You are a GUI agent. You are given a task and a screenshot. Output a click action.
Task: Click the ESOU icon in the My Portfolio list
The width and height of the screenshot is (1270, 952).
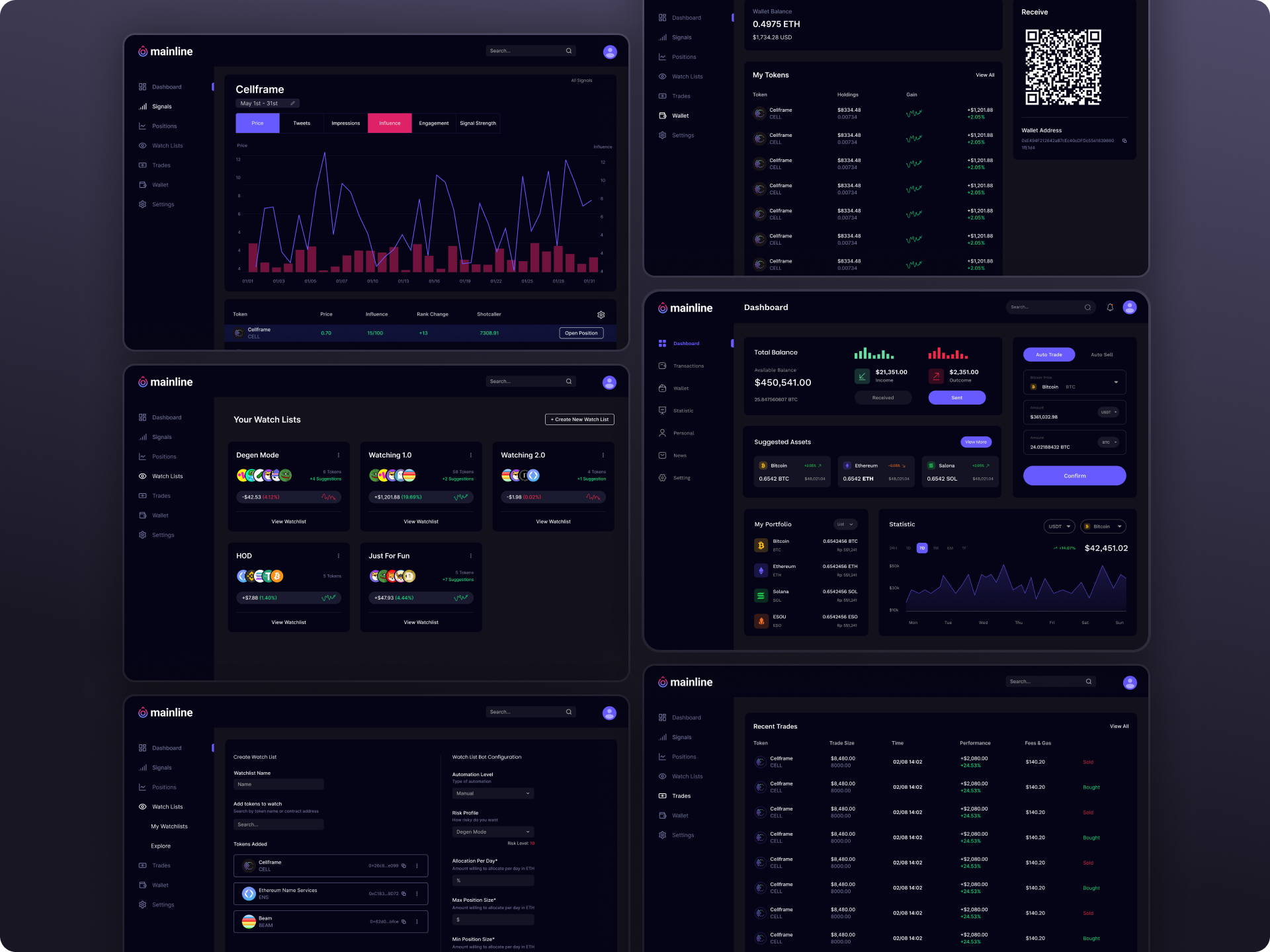pyautogui.click(x=761, y=621)
